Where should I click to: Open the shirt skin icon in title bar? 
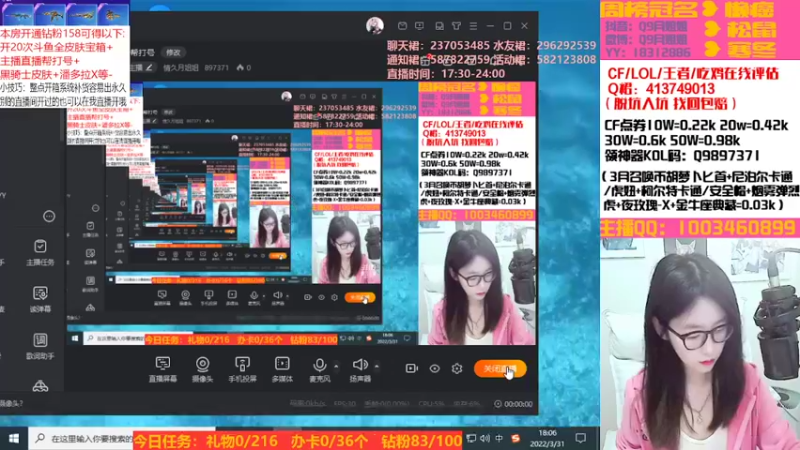tap(457, 26)
